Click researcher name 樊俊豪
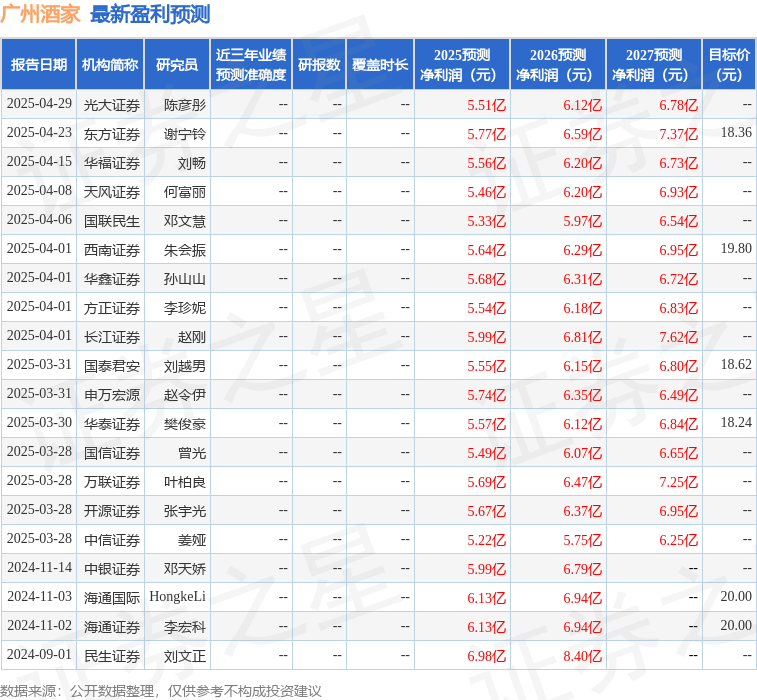The width and height of the screenshot is (757, 700). click(x=184, y=423)
